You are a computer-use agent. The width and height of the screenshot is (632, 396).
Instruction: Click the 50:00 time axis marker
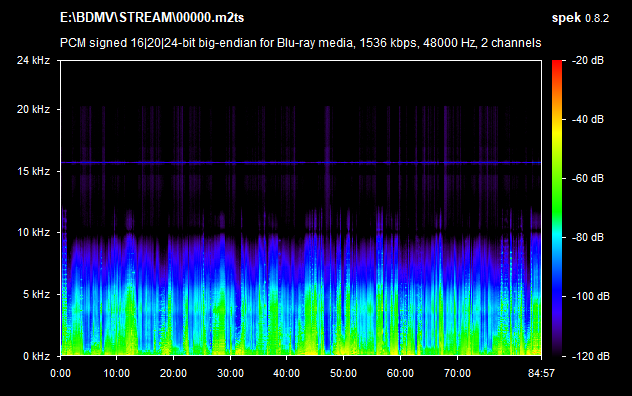point(343,373)
